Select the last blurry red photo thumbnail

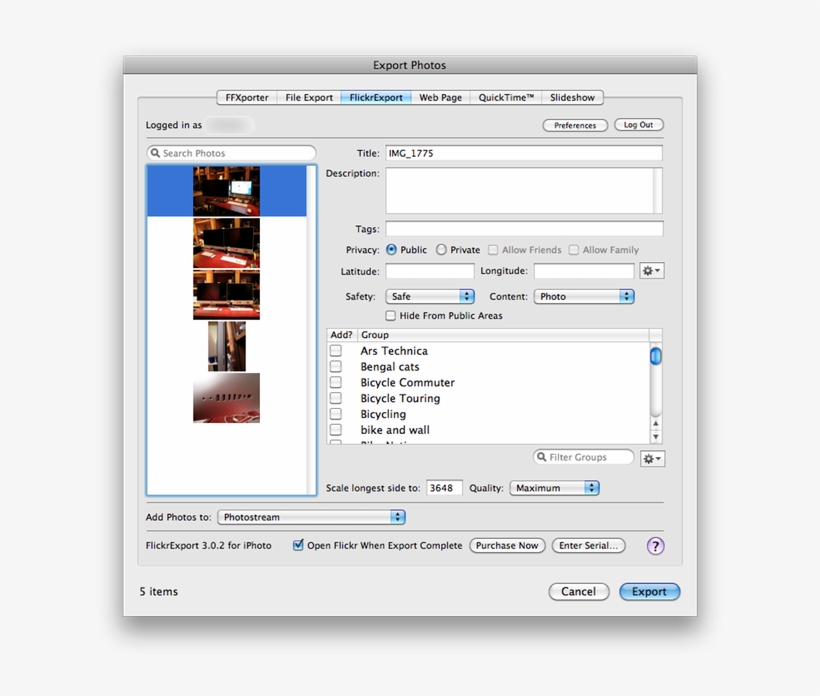(x=226, y=398)
